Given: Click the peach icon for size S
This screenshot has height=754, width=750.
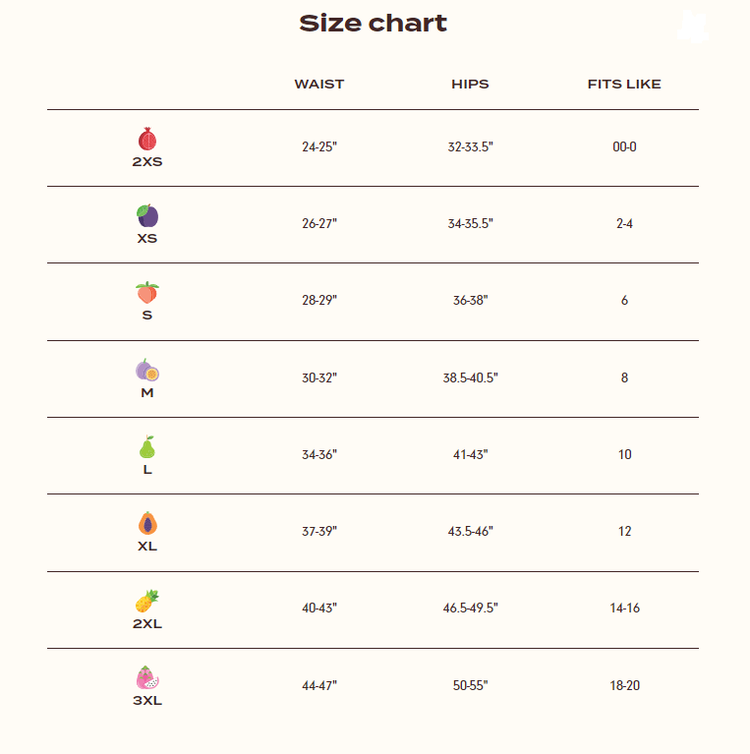Looking at the screenshot, I should point(147,293).
